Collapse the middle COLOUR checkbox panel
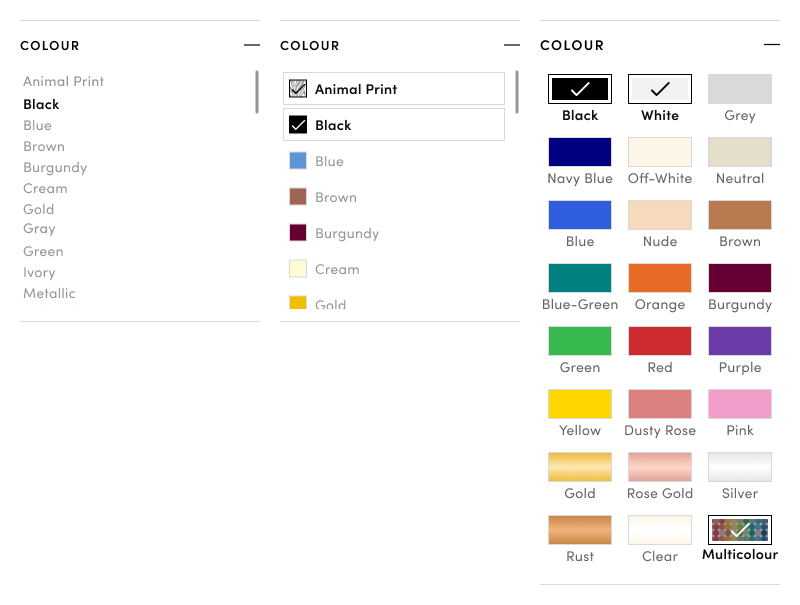800x605 pixels. (511, 45)
